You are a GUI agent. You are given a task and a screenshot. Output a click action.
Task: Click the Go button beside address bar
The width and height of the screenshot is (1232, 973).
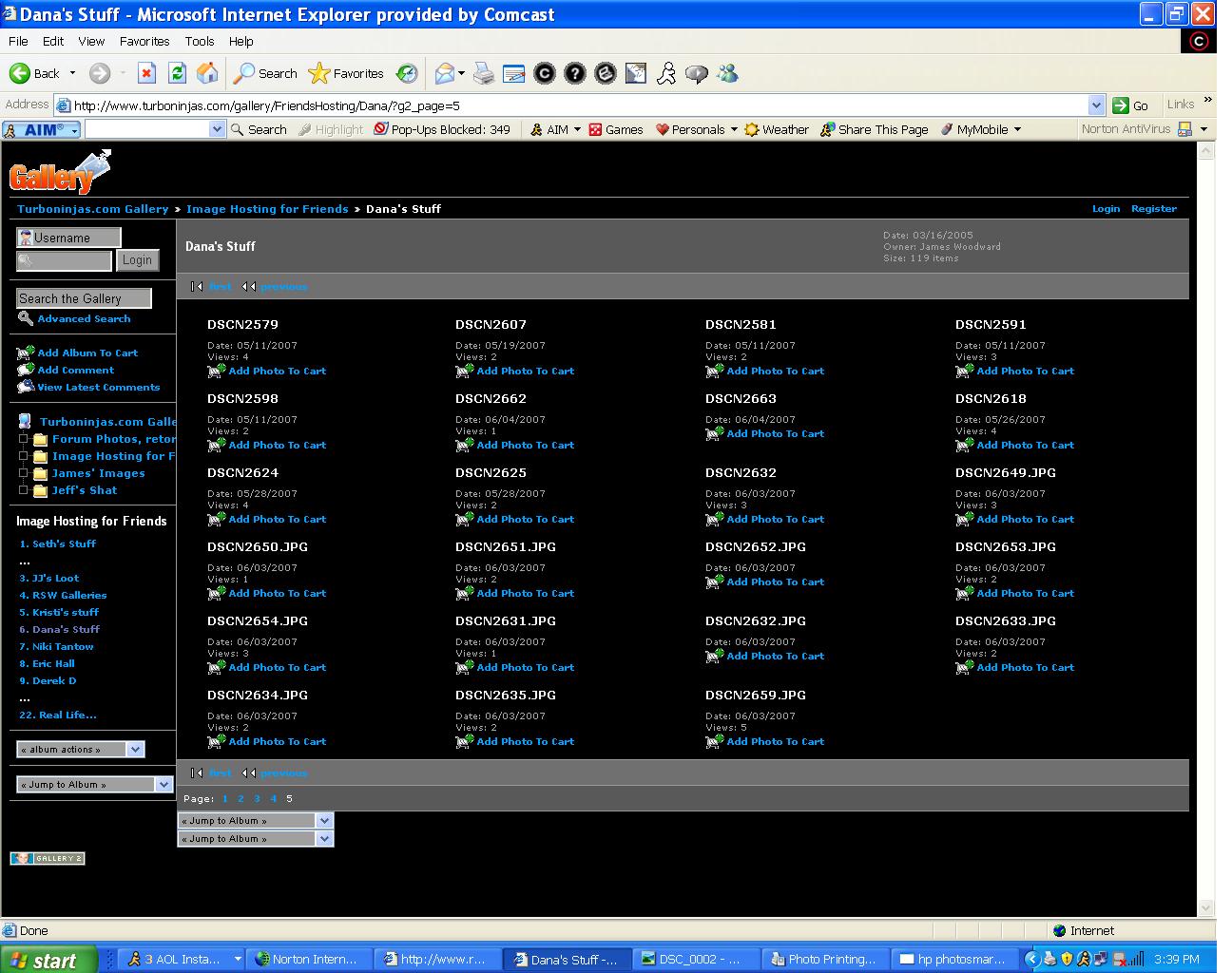(1131, 105)
